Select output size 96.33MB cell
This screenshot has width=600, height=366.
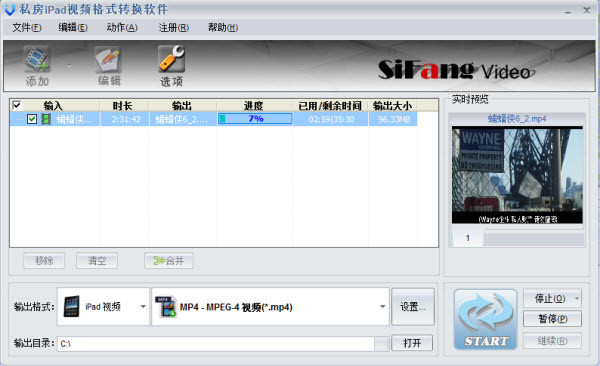click(394, 119)
